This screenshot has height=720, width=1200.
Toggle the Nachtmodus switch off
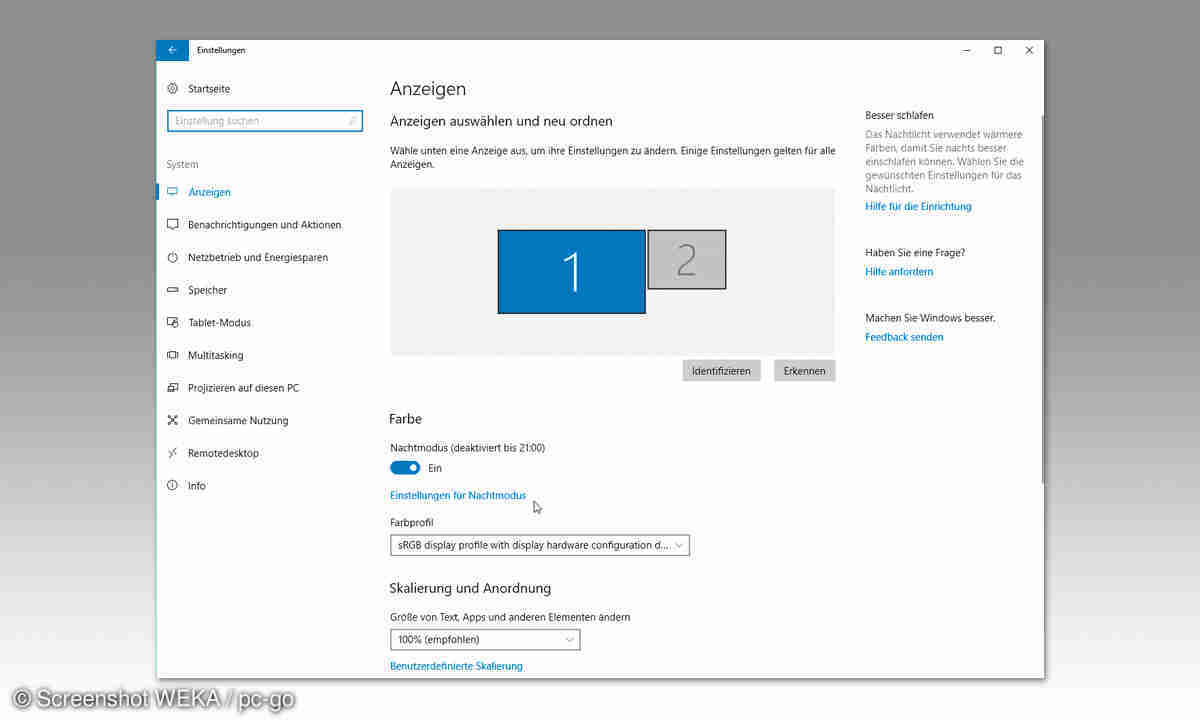tap(405, 468)
